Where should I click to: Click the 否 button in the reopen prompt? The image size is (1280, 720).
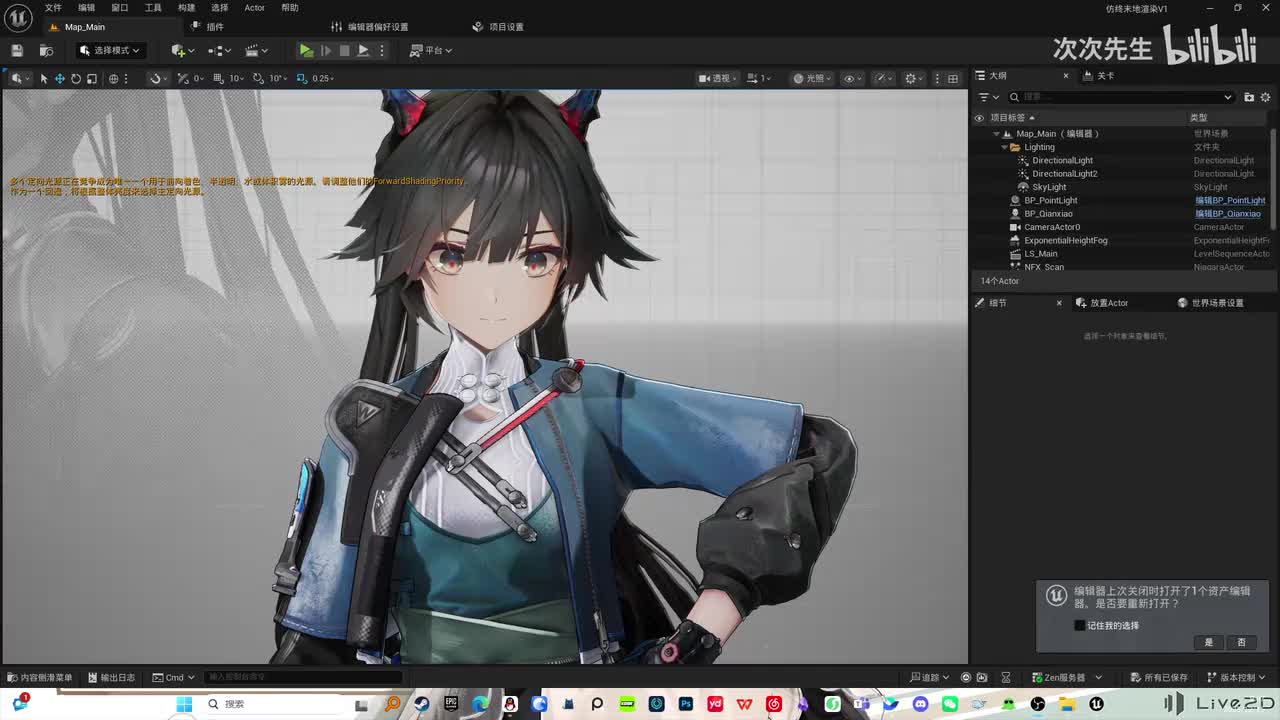coord(1242,642)
